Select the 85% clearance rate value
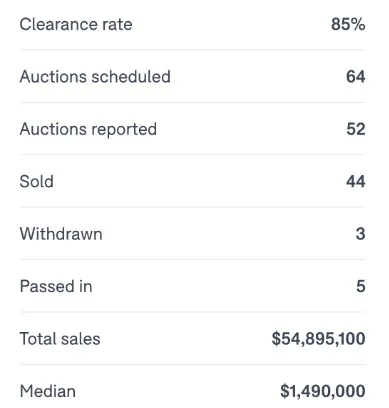Screen dimensions: 389x408 click(348, 24)
